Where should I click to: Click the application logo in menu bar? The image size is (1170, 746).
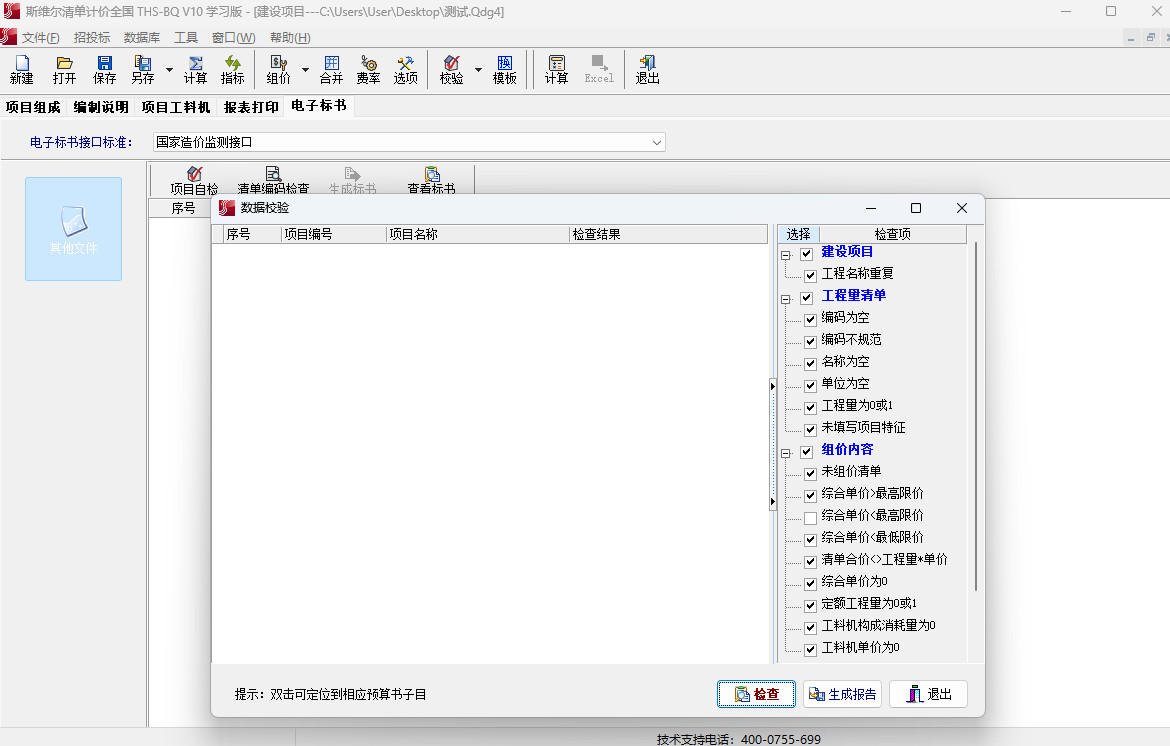[x=8, y=37]
